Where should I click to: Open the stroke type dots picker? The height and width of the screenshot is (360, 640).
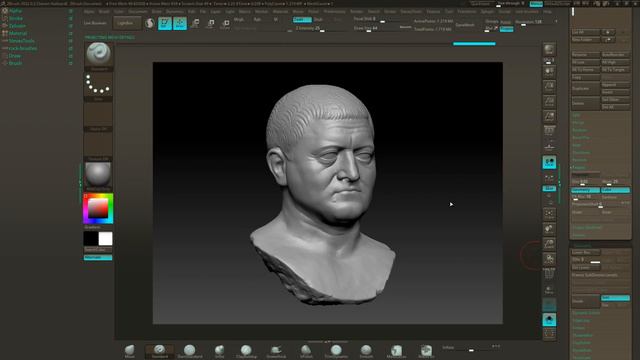[98, 86]
